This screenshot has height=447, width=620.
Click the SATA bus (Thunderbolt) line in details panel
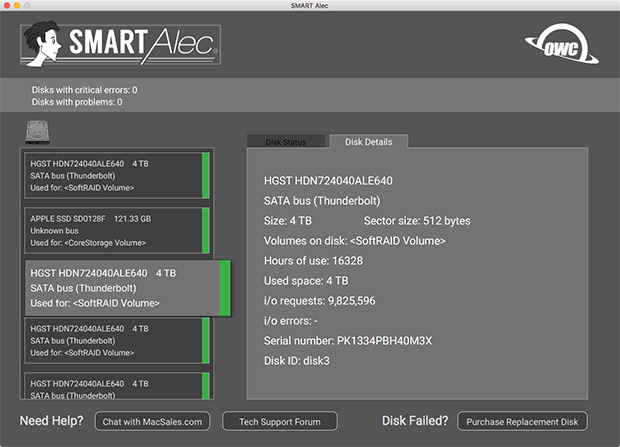(322, 201)
